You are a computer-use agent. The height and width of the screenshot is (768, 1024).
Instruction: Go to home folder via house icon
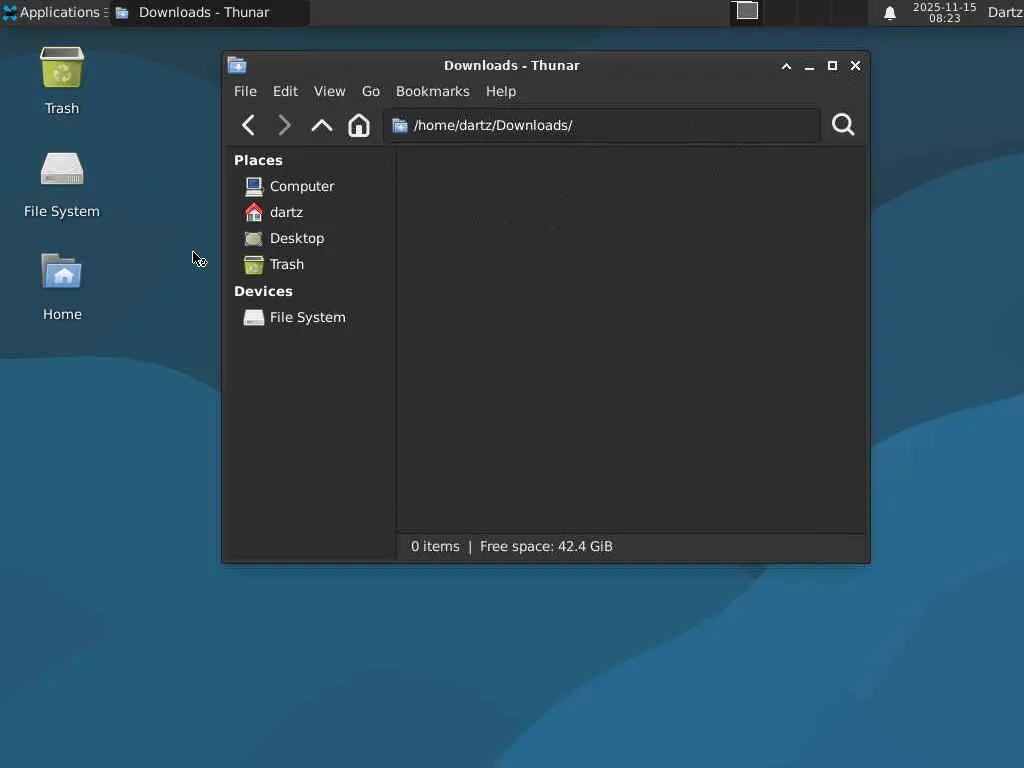pyautogui.click(x=359, y=125)
